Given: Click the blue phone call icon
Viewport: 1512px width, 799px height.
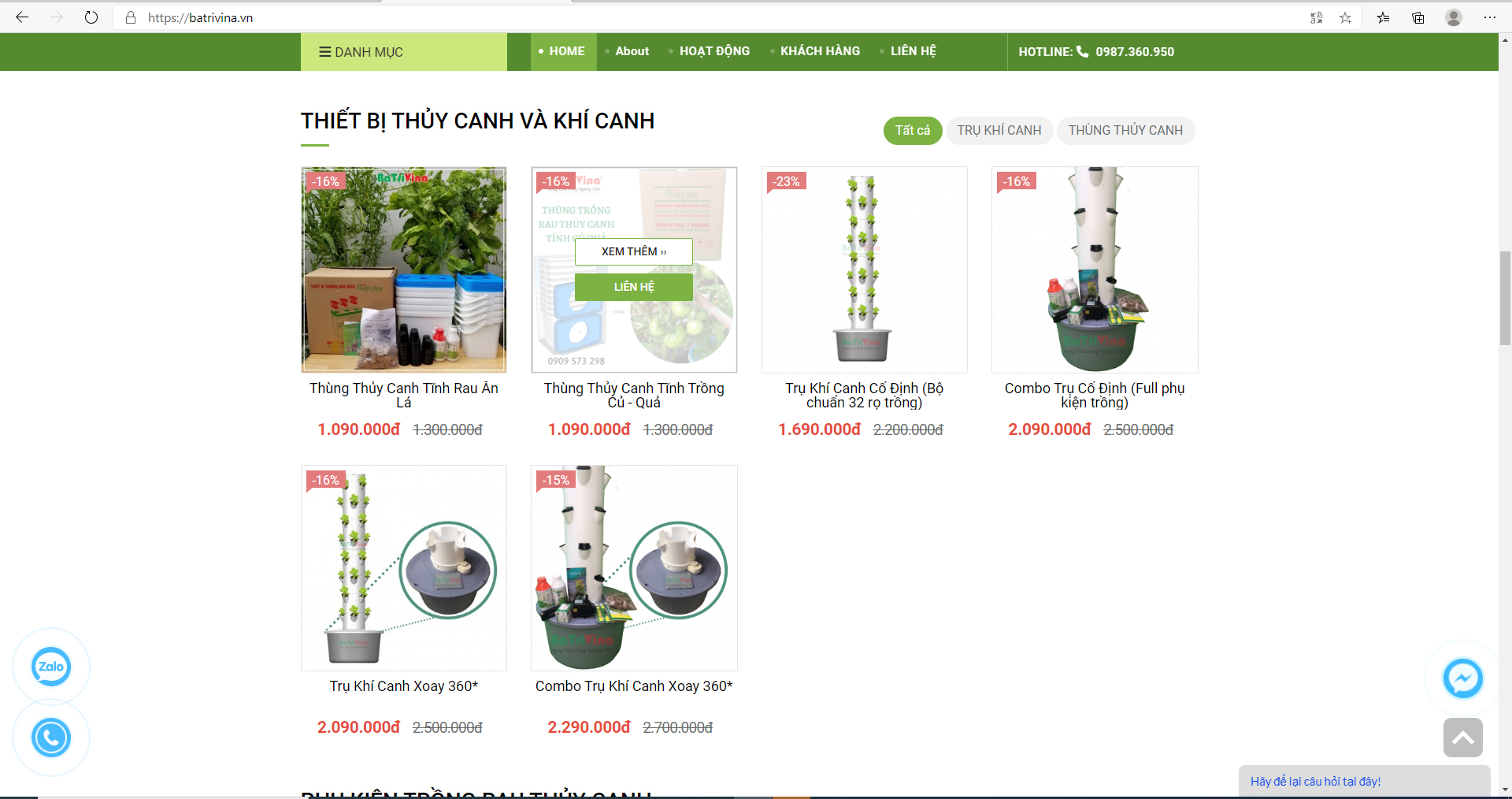Looking at the screenshot, I should pos(51,738).
